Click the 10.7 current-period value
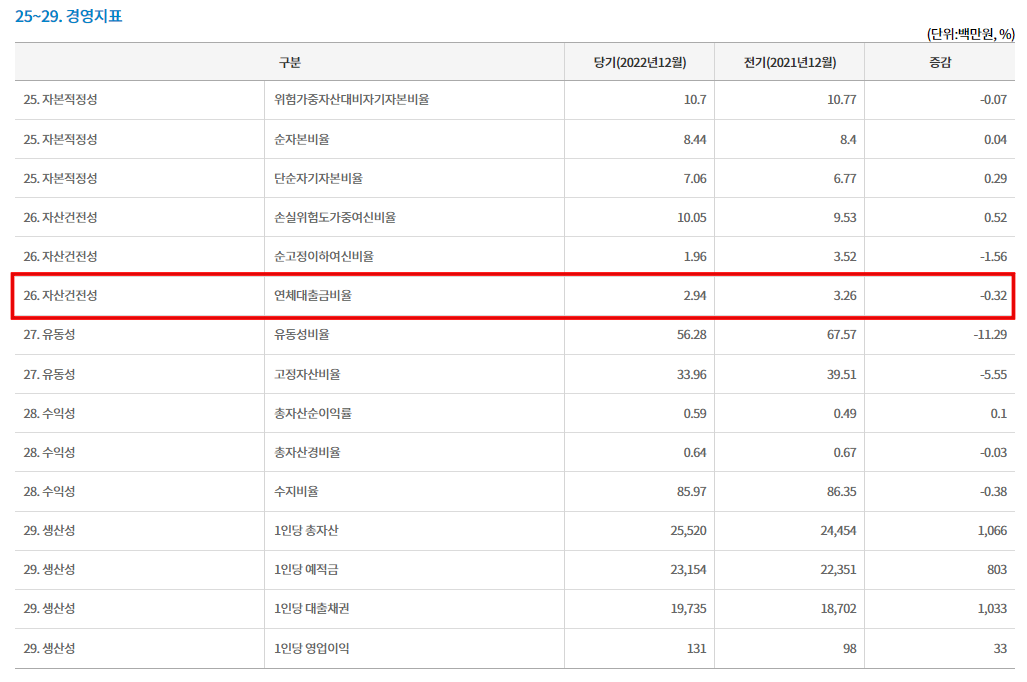 pyautogui.click(x=695, y=100)
